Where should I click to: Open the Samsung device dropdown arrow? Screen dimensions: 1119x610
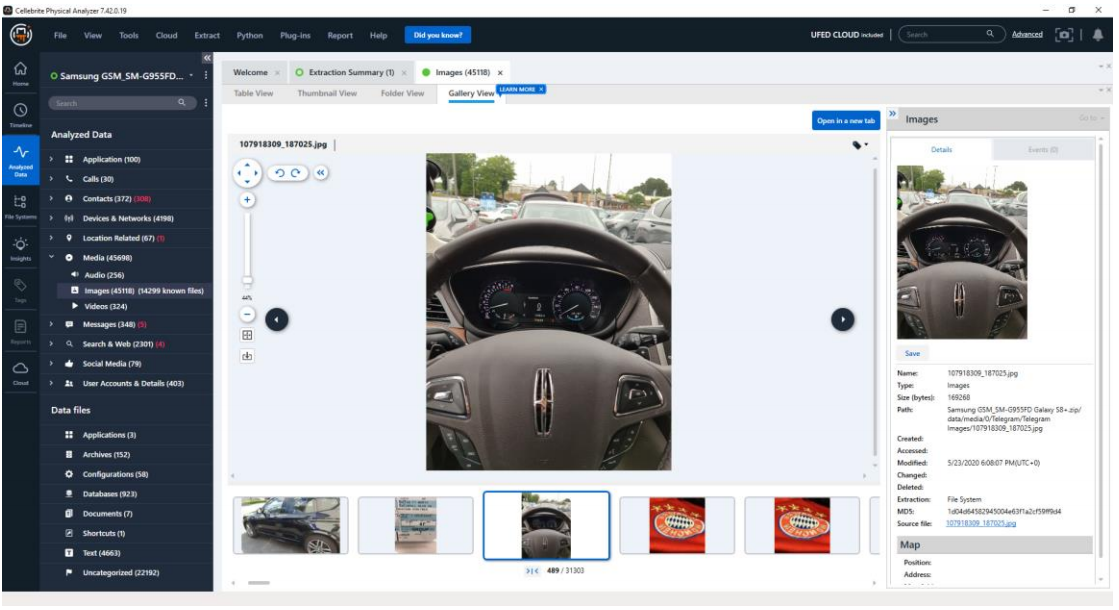[191, 76]
